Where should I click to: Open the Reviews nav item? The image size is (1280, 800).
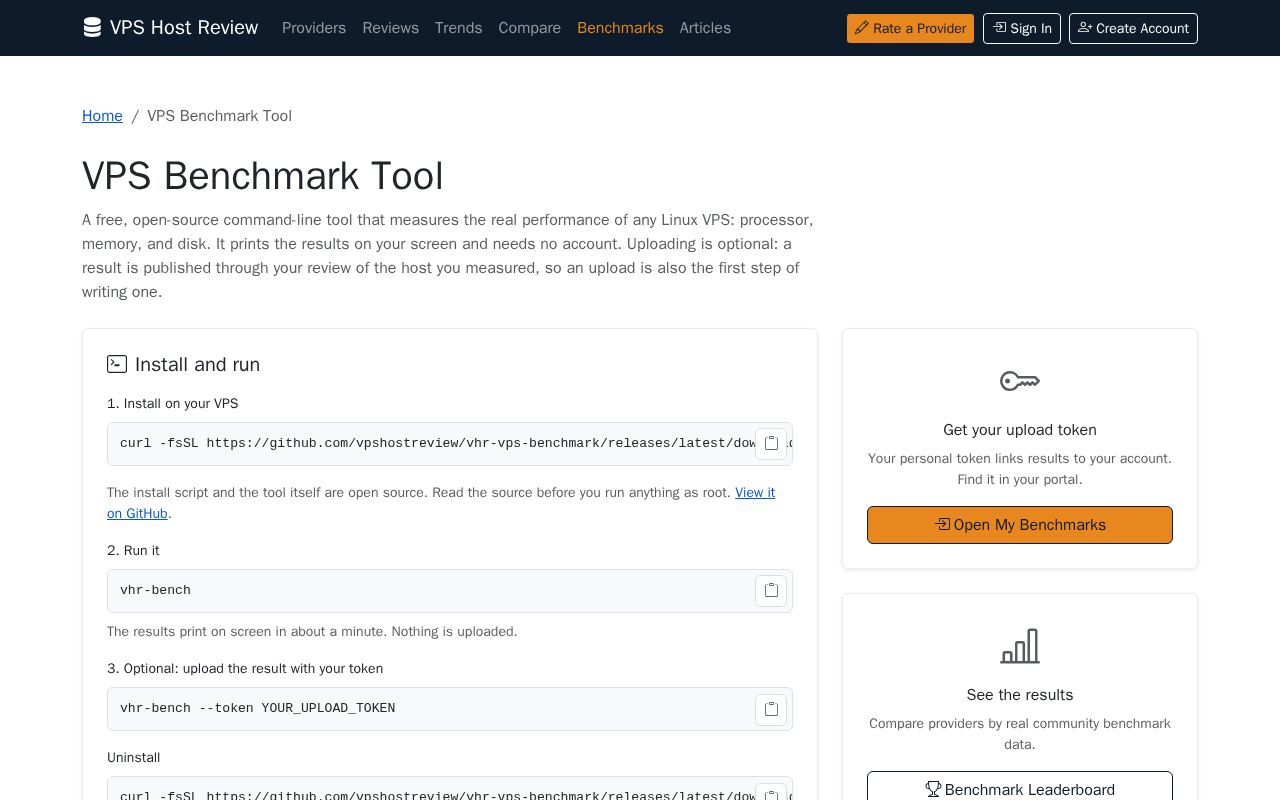[x=390, y=28]
